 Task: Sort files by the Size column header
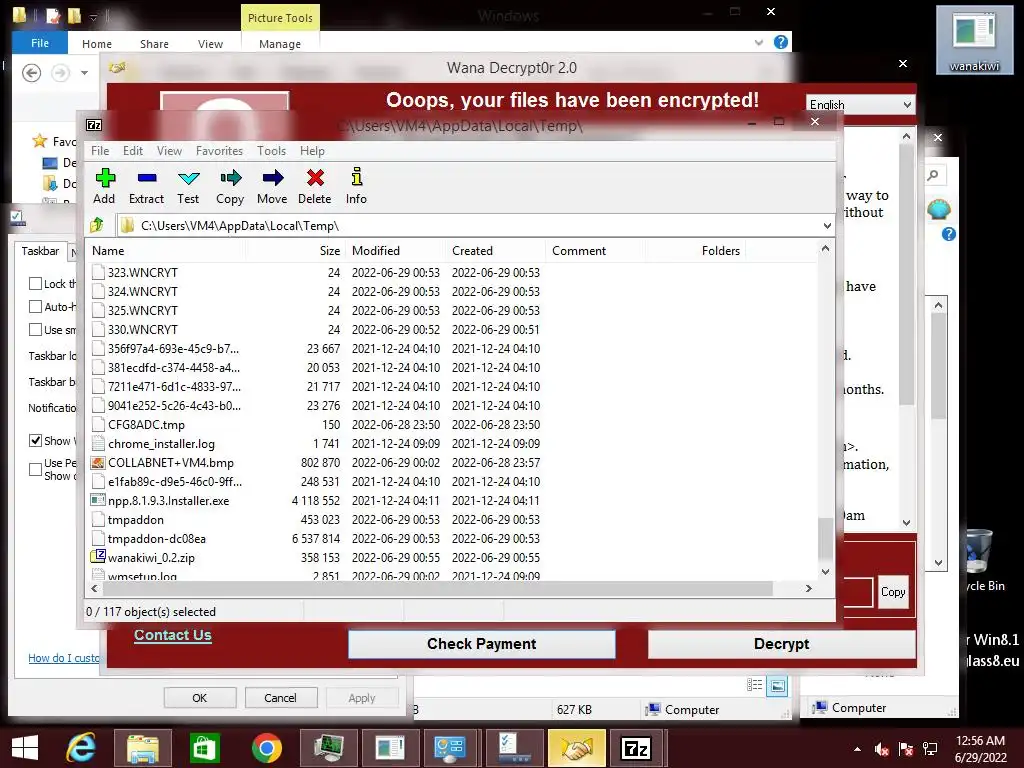pyautogui.click(x=294, y=251)
